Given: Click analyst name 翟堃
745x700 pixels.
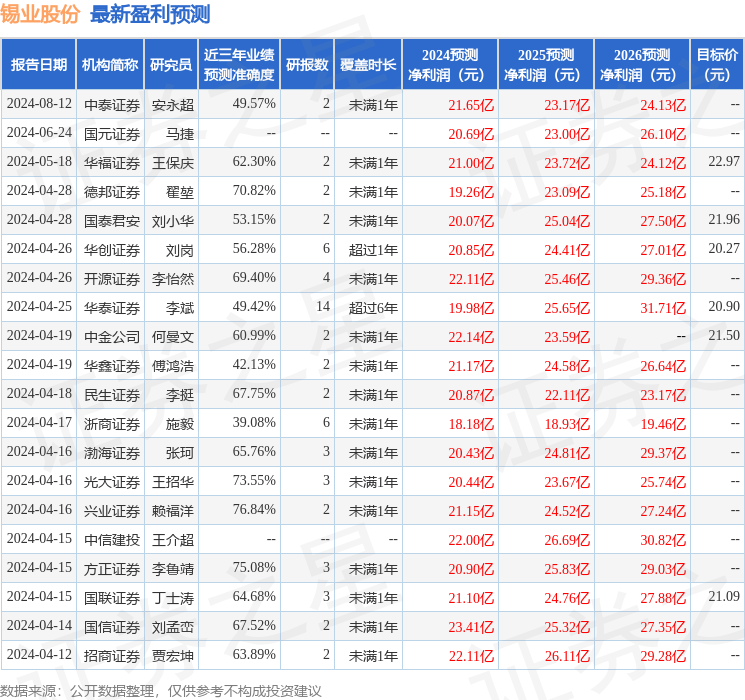Looking at the screenshot, I should (180, 192).
